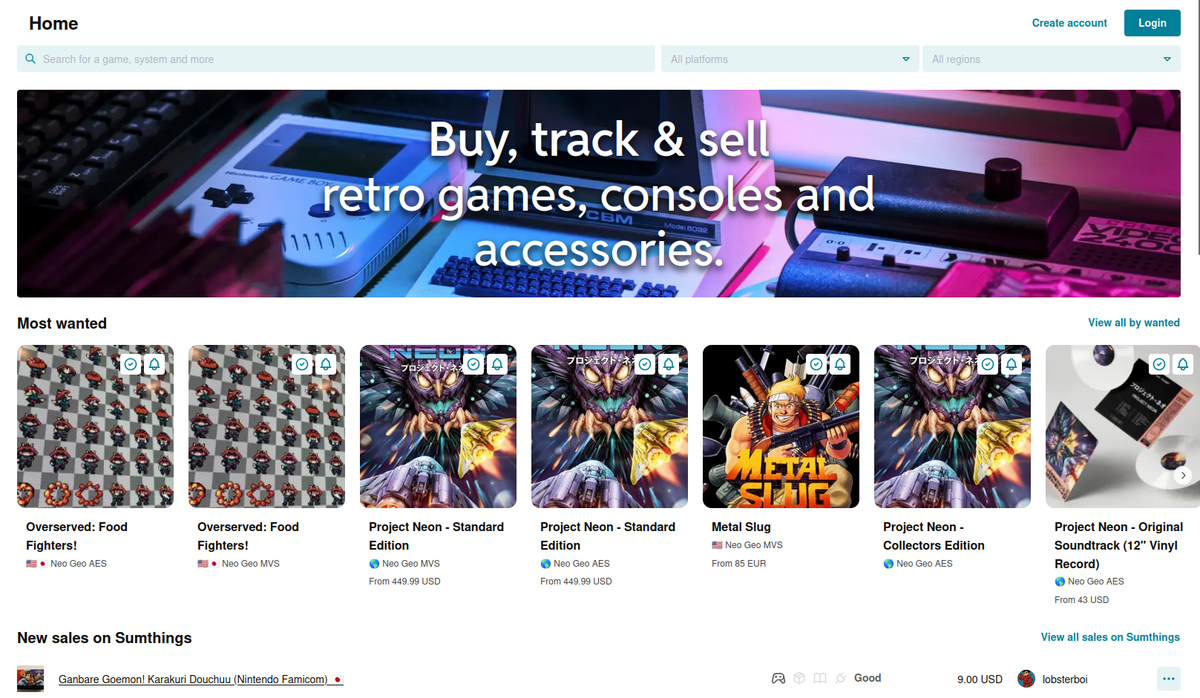Viewport: 1200px width, 698px height.
Task: Toggle checkmark on Overserved Neo Geo MVS card
Action: (302, 365)
